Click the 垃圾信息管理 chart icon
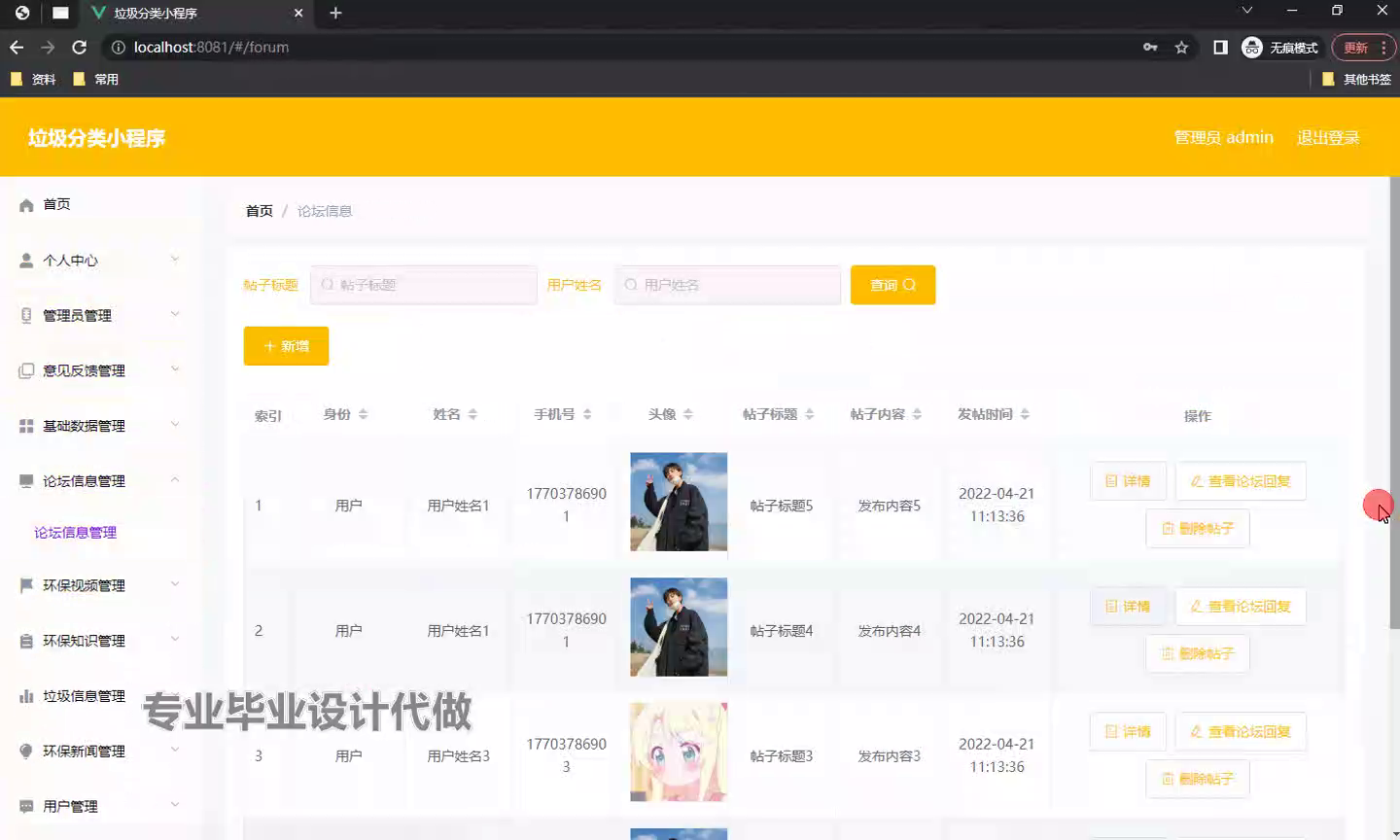1400x840 pixels. [26, 696]
